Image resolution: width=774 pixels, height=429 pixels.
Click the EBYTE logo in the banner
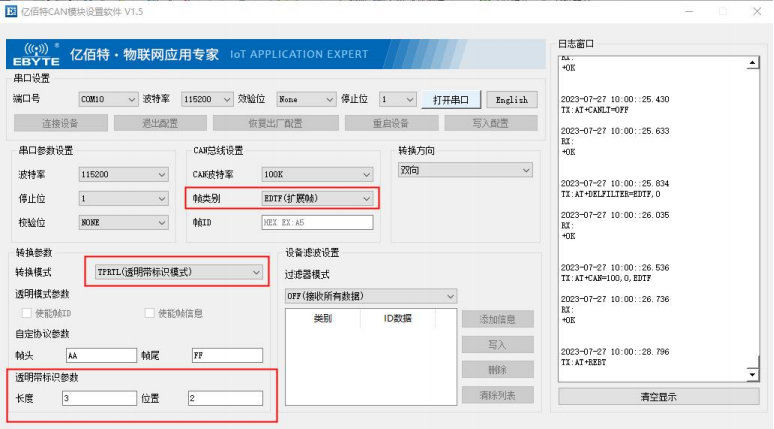38,54
